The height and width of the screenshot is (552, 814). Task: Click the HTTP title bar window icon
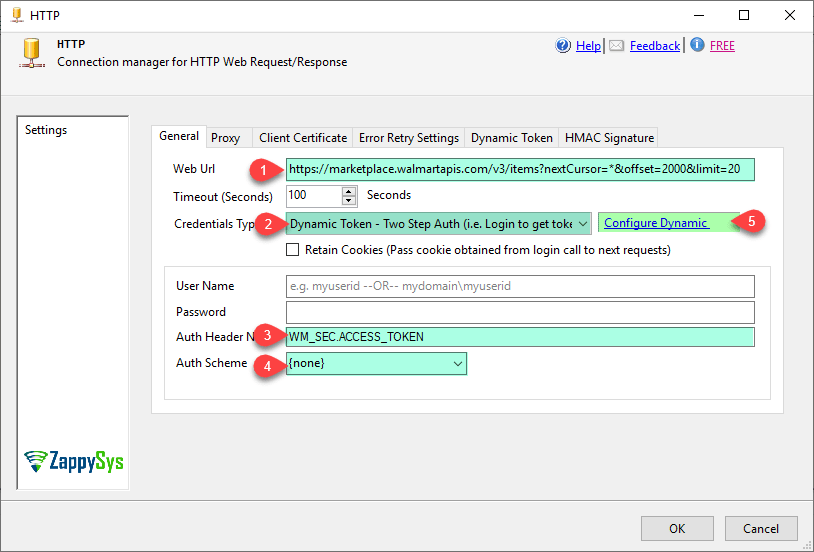[x=17, y=15]
